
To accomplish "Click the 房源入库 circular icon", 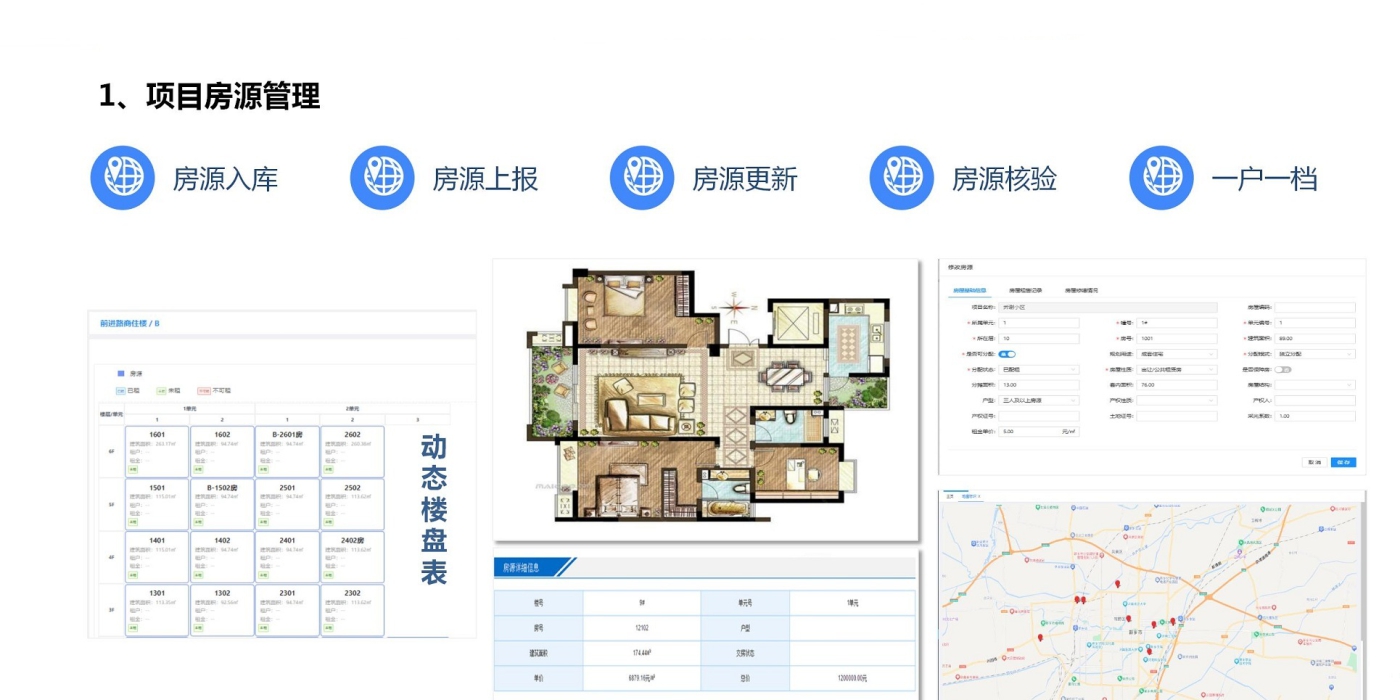I will tap(122, 178).
